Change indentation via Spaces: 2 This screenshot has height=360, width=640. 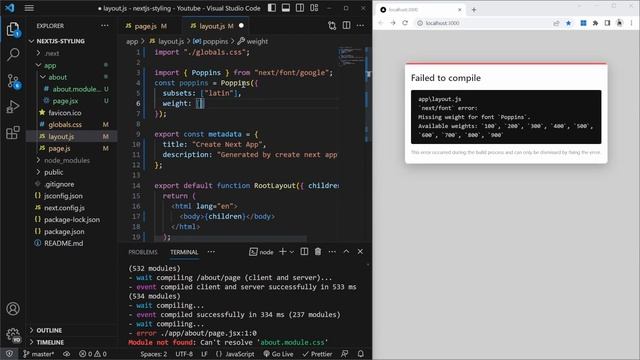(x=154, y=354)
